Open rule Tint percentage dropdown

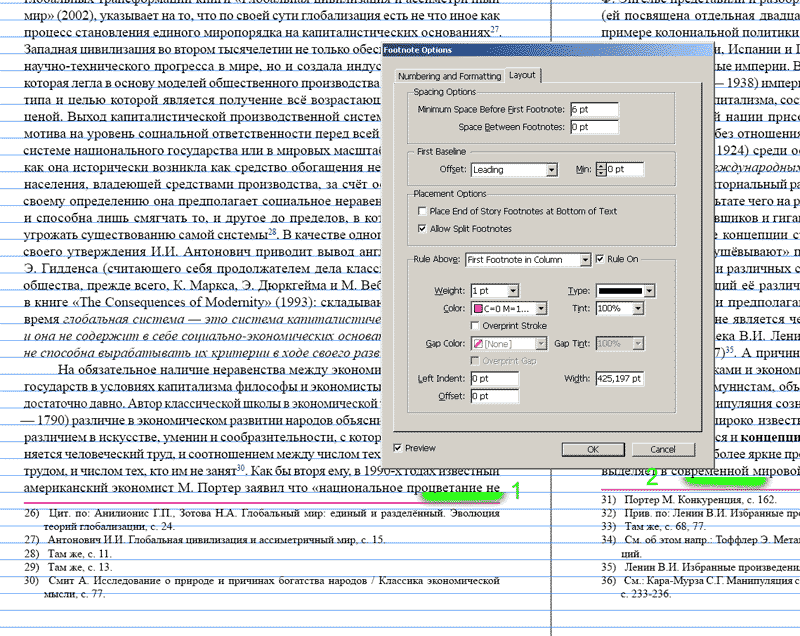point(619,309)
